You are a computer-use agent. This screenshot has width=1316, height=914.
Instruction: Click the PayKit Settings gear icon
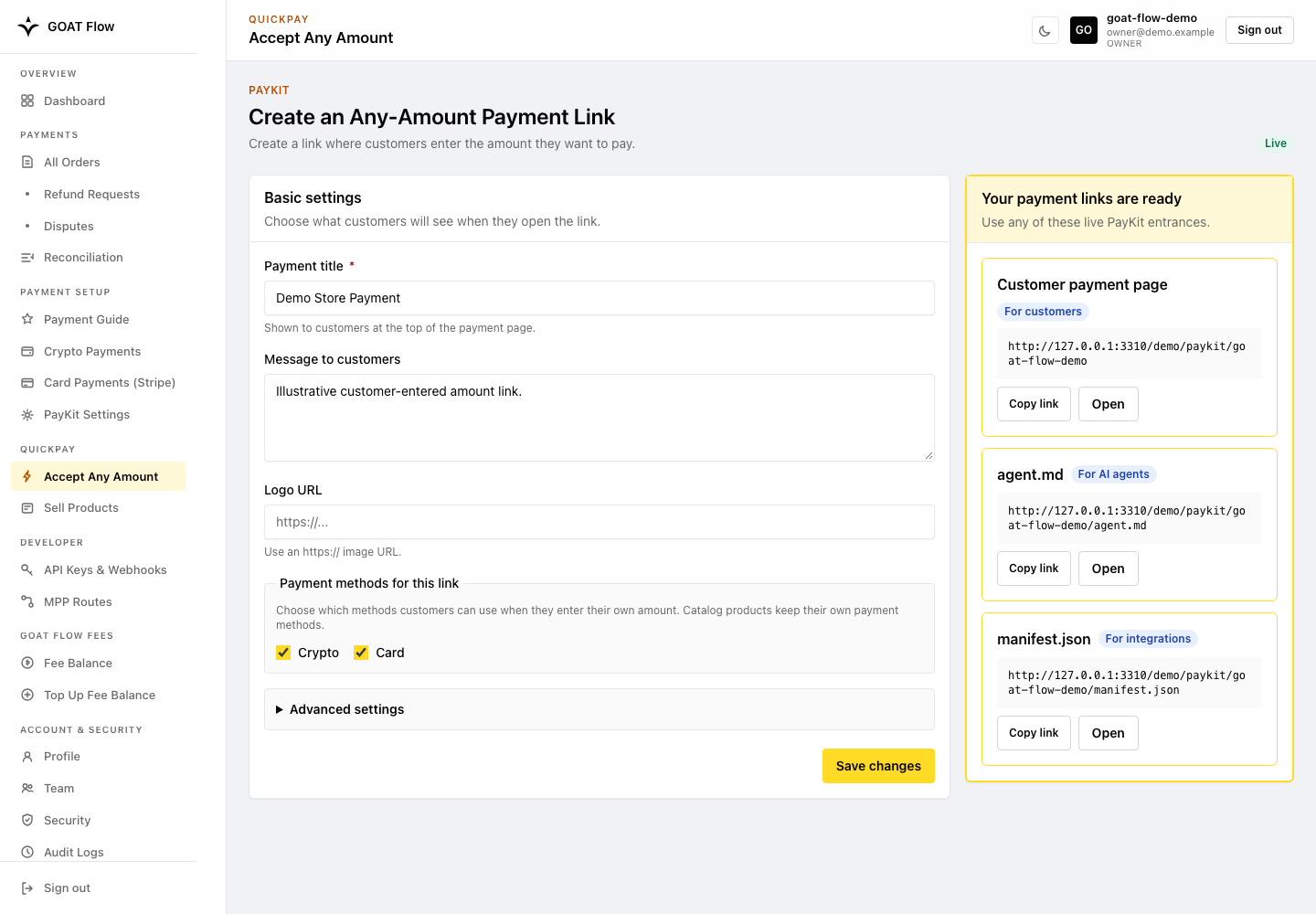[x=27, y=415]
